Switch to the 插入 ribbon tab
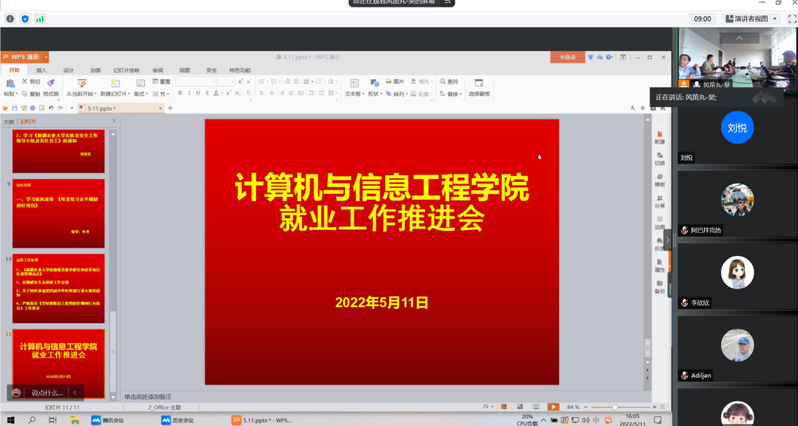798x426 pixels. (x=41, y=70)
